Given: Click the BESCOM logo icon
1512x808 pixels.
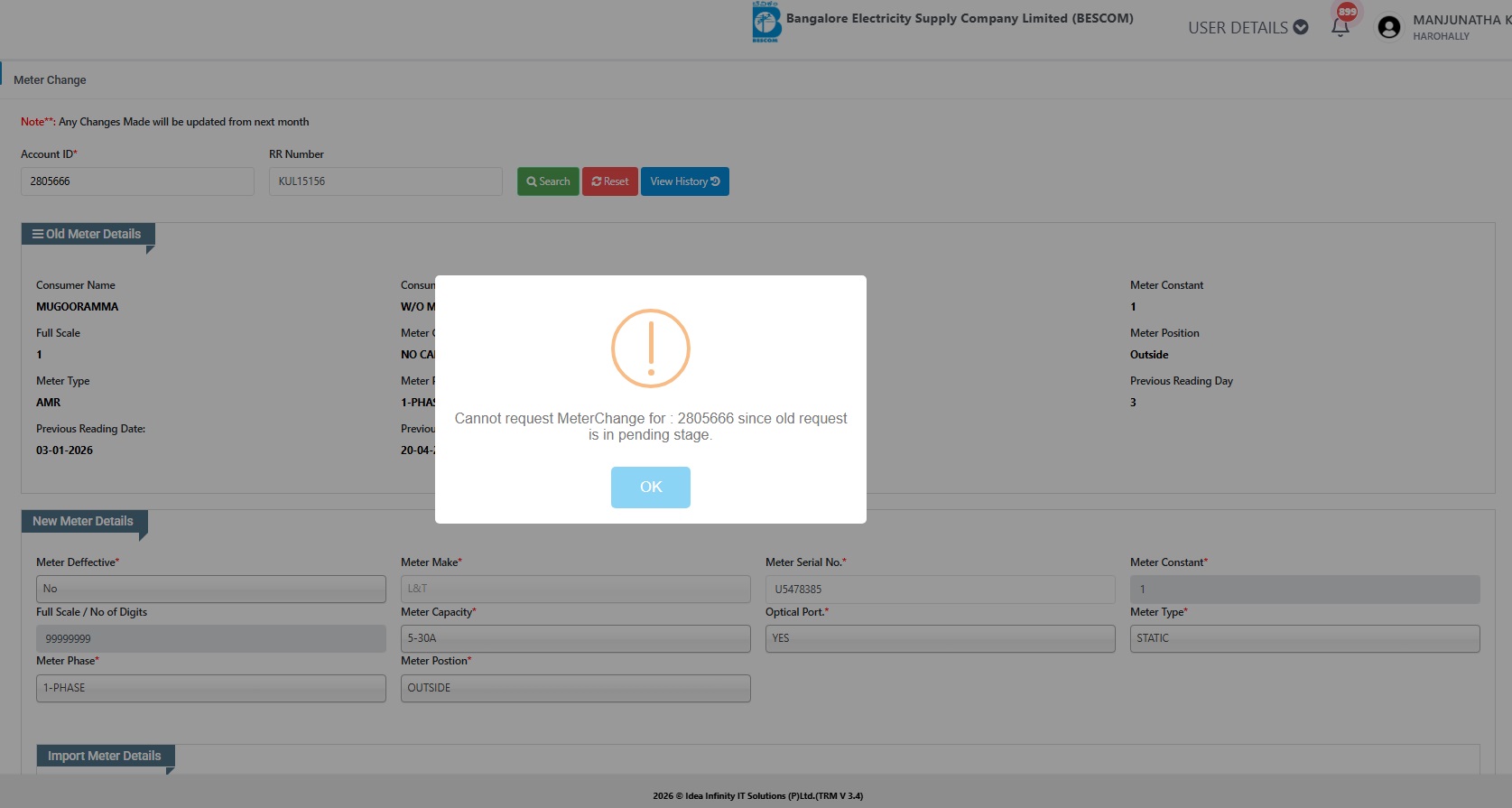Looking at the screenshot, I should tap(765, 23).
